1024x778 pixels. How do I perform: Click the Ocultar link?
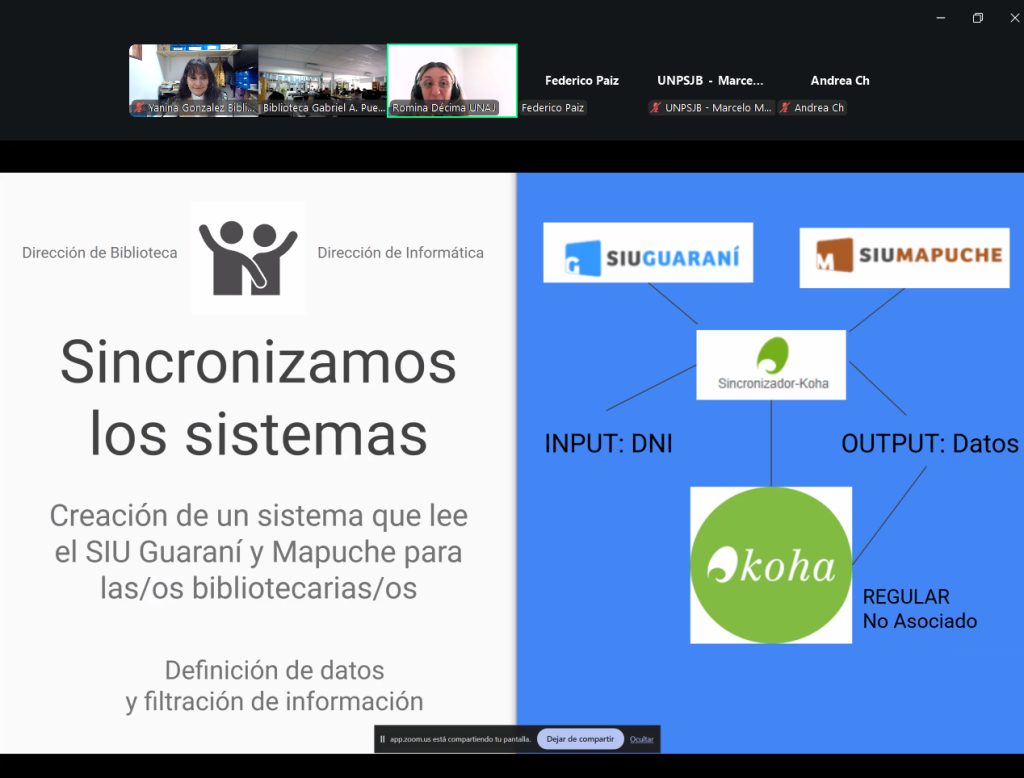[641, 739]
